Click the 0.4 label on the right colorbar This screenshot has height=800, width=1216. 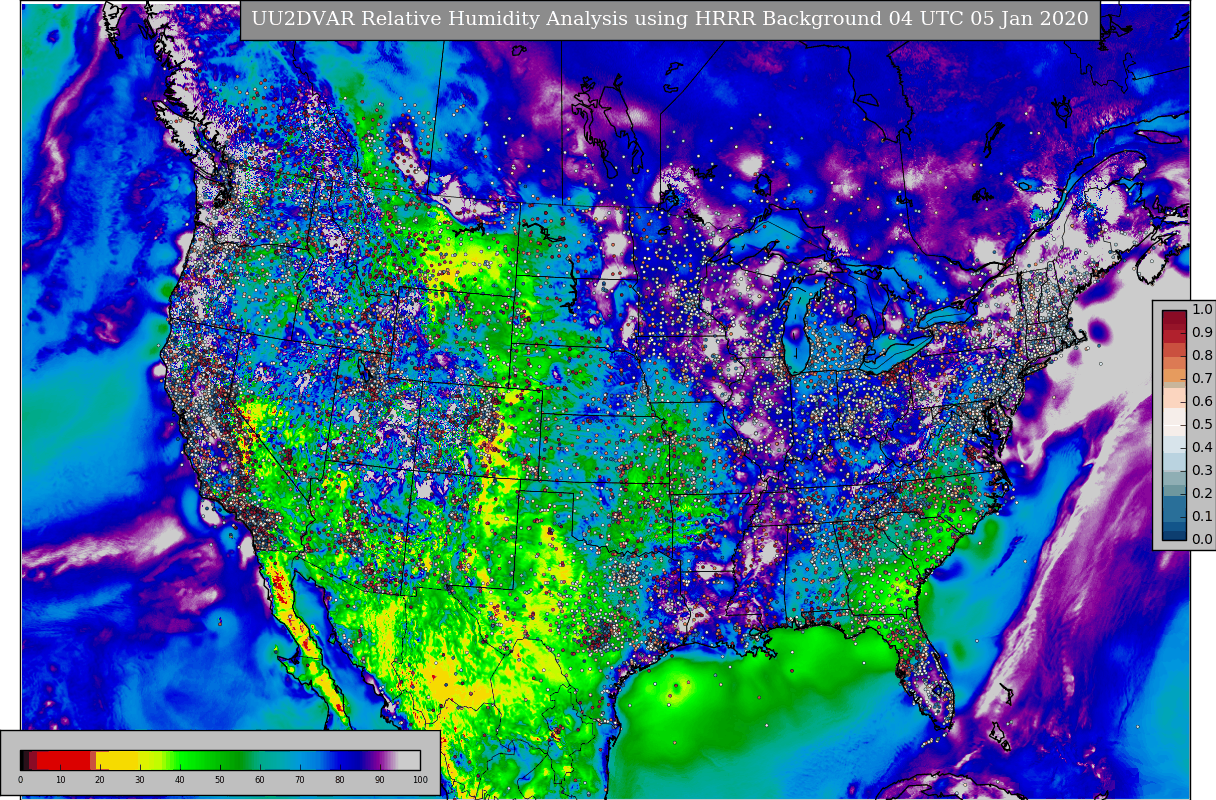coord(1202,447)
